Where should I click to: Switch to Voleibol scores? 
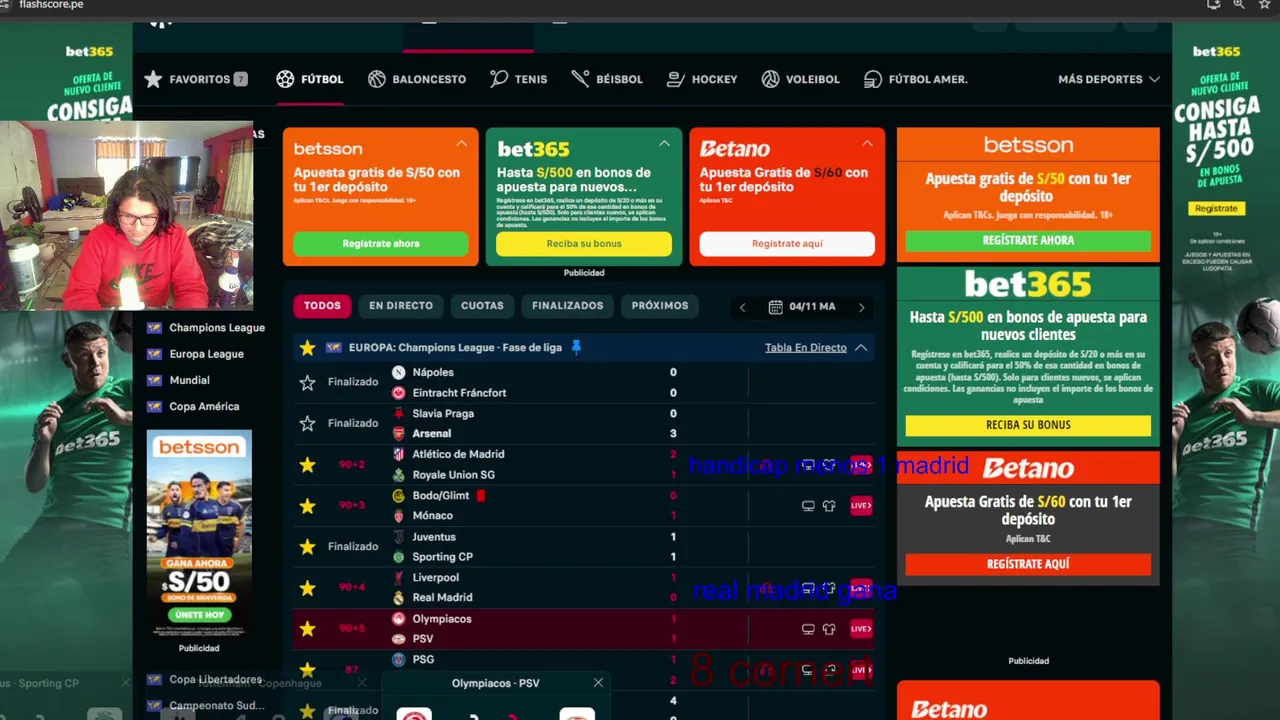coord(800,79)
